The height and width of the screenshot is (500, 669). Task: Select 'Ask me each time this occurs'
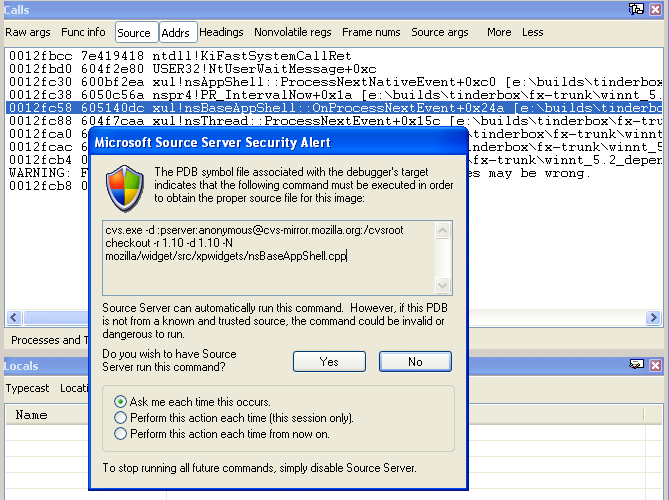(121, 401)
